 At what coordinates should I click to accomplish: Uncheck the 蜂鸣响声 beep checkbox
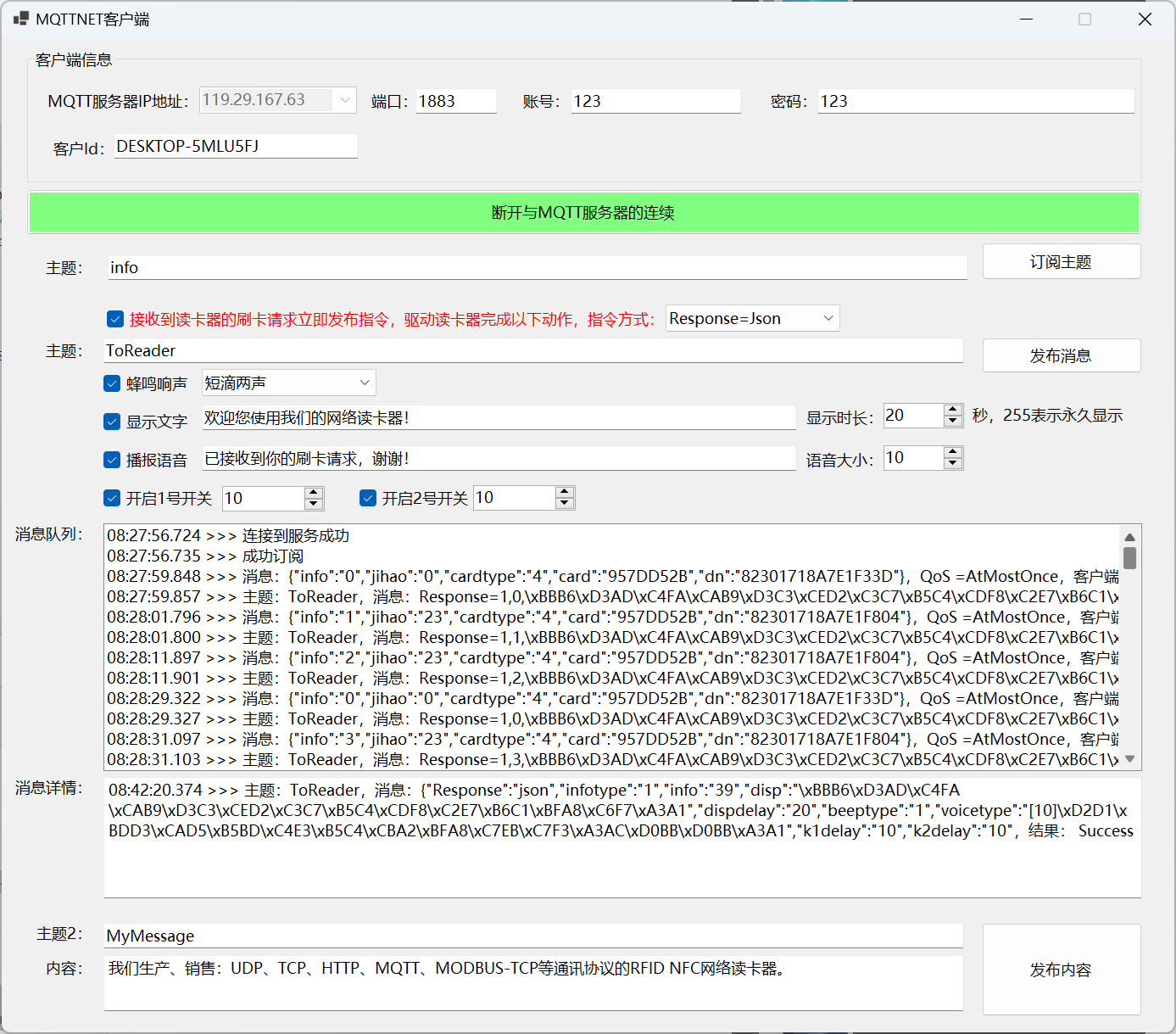(x=112, y=383)
